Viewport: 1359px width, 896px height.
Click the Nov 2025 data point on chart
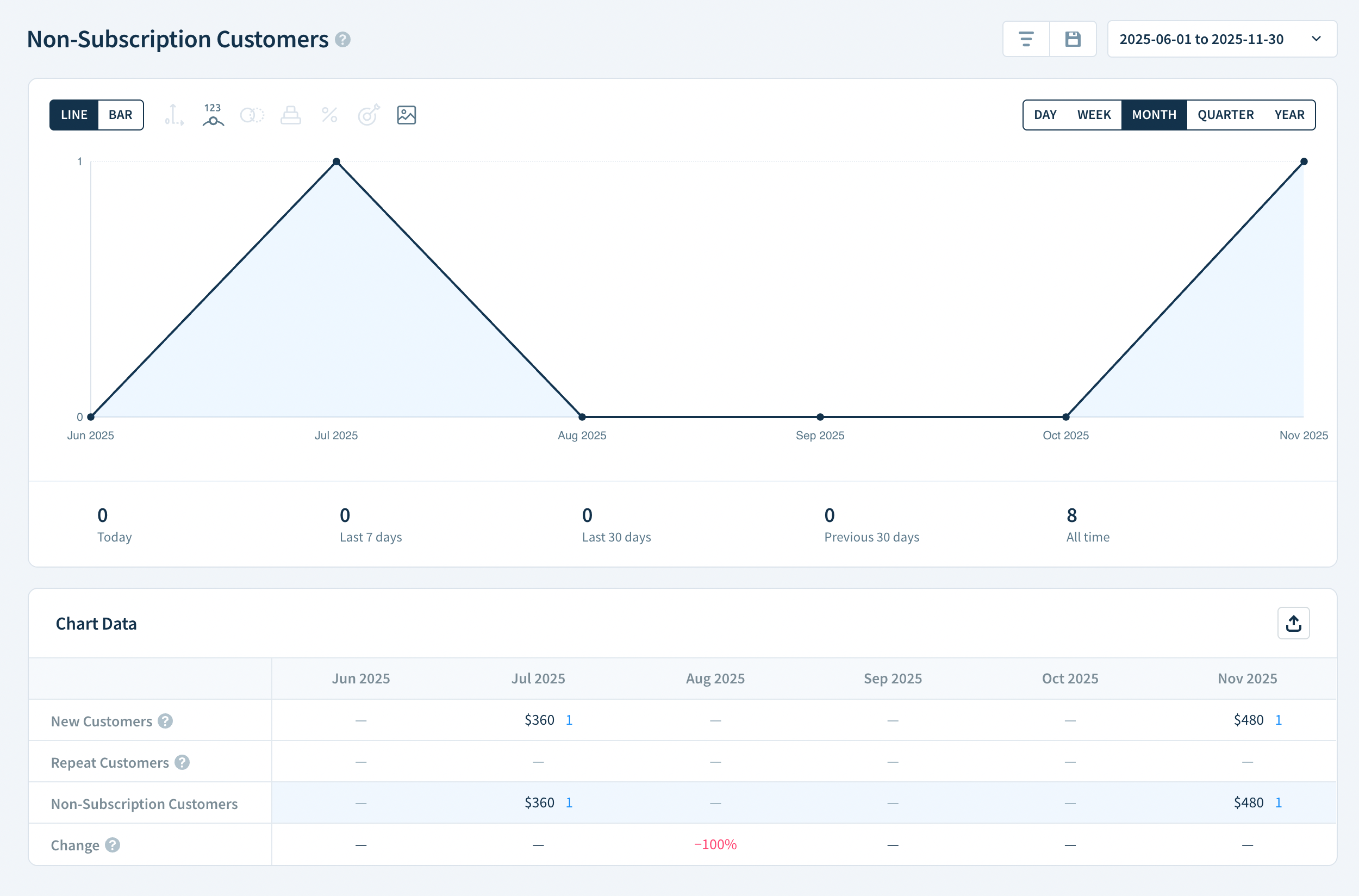point(1303,161)
